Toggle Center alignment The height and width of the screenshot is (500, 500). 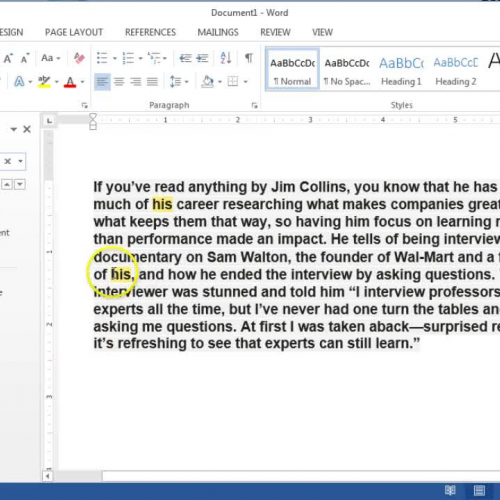(119, 82)
